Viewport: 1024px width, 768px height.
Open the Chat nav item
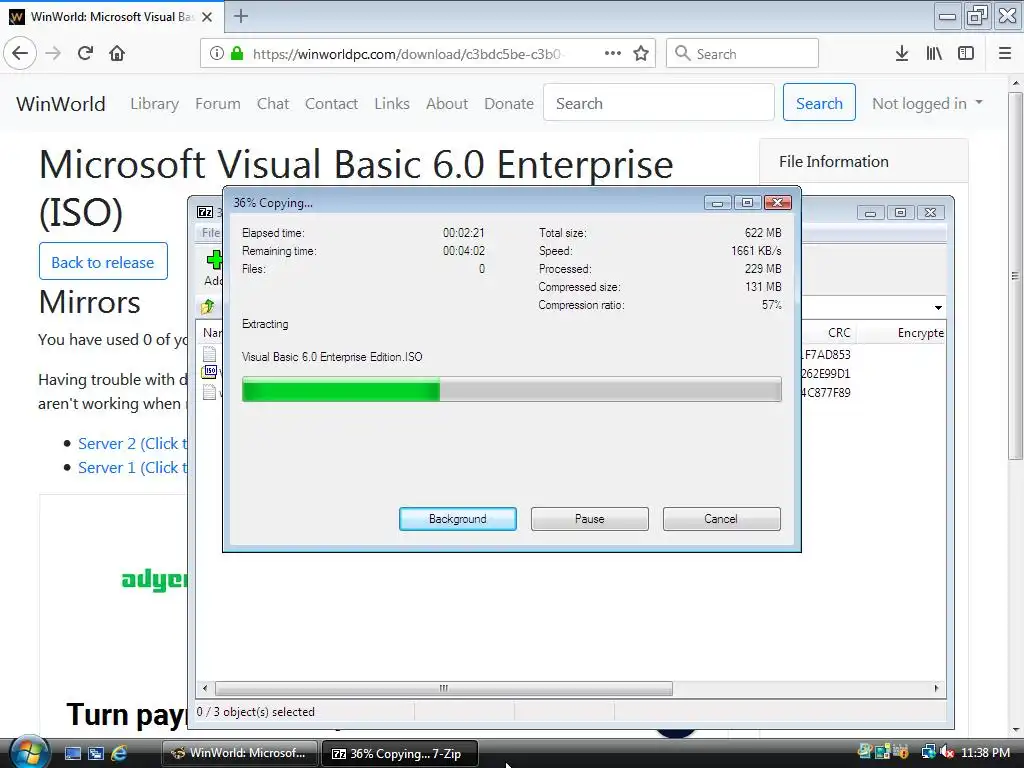click(272, 103)
